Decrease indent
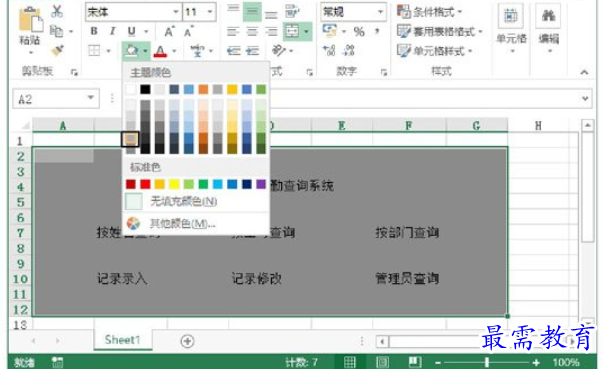The width and height of the screenshot is (603, 369). point(233,50)
